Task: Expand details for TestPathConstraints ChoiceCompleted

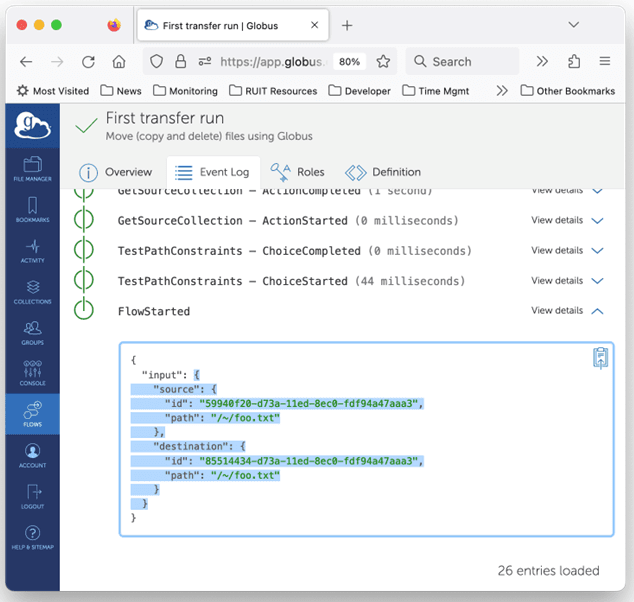Action: pos(567,251)
